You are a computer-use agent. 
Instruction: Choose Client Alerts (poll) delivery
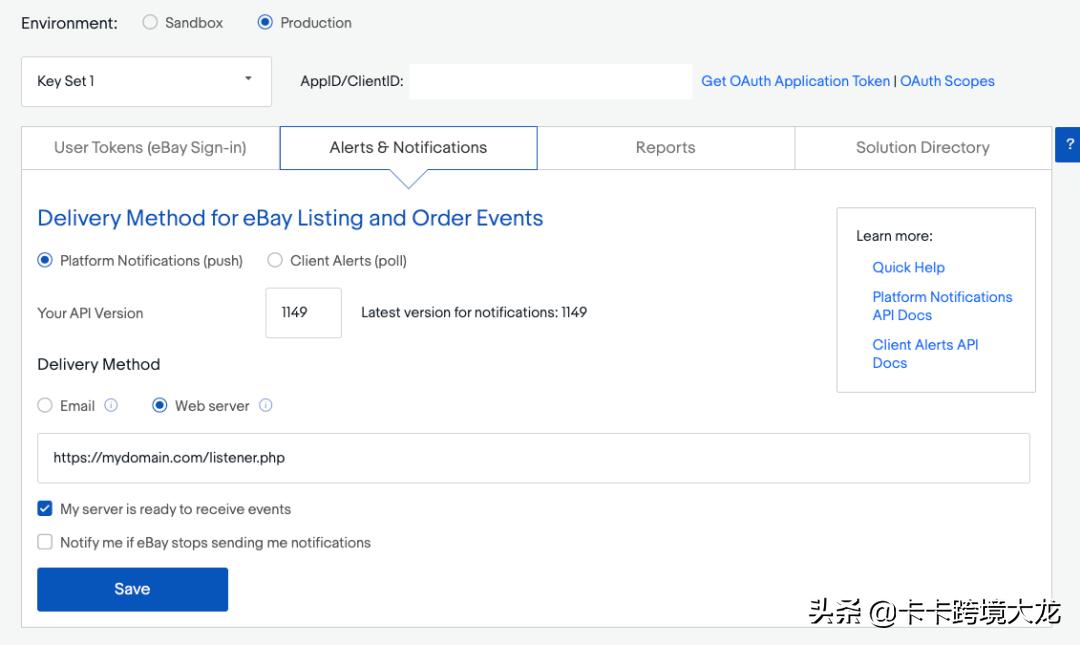275,261
